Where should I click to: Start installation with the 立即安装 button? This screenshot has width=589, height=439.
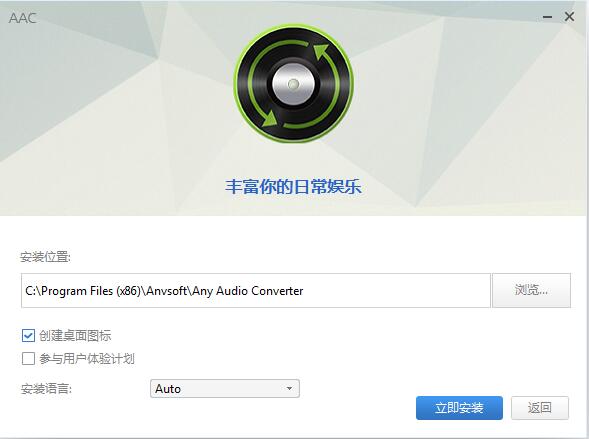click(459, 408)
